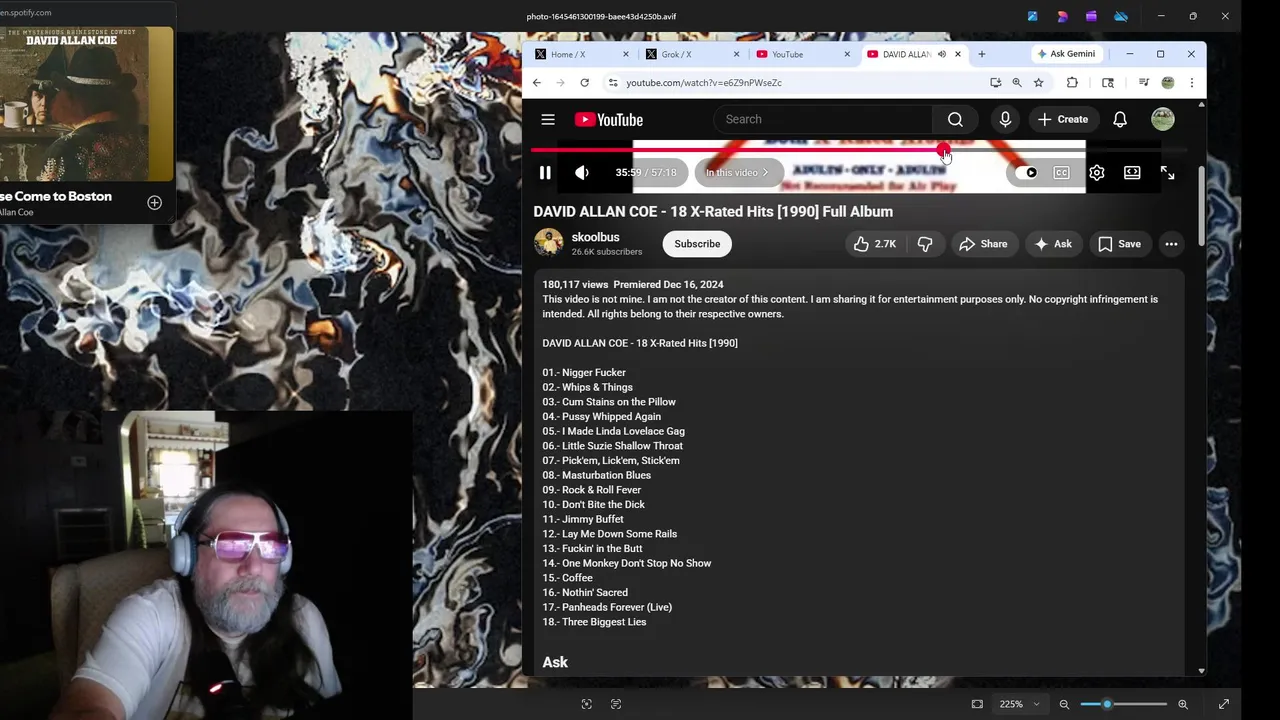Viewport: 1280px width, 720px height.
Task: Click the scan text icon in the photo viewer
Action: 616,704
